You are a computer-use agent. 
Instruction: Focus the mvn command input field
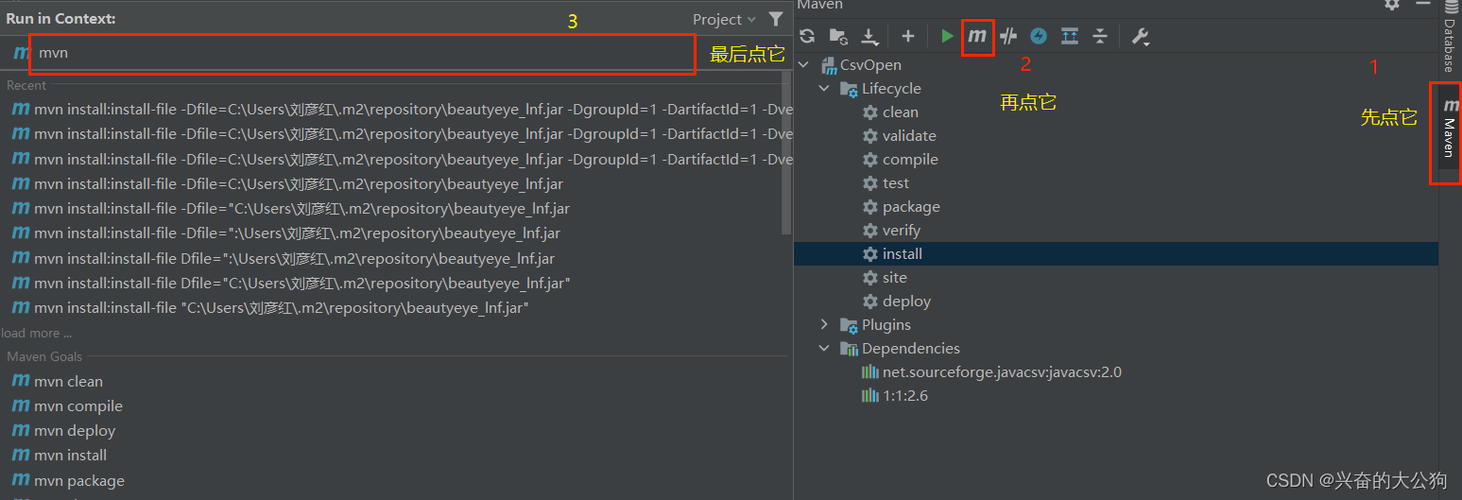tap(362, 53)
